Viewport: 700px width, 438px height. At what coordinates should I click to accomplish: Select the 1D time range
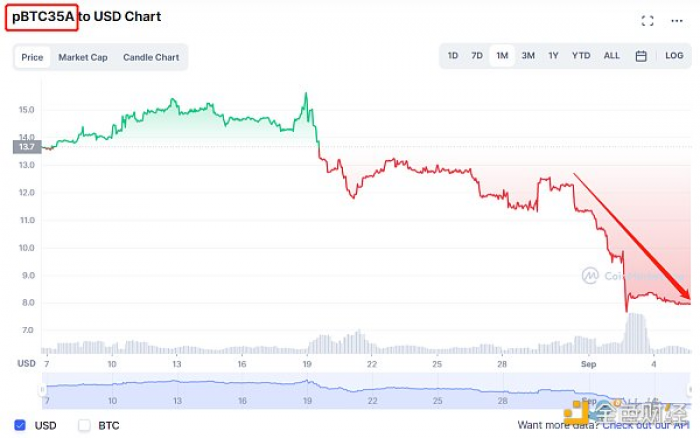coord(453,56)
